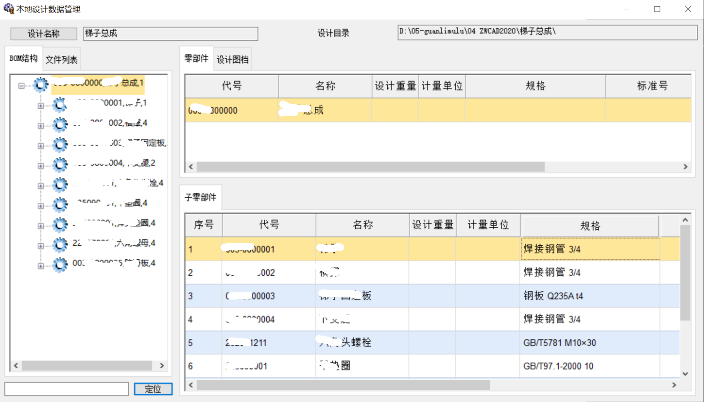The image size is (705, 403).
Task: Click code cell ending 300000 in 零部件 table
Action: [x=232, y=110]
